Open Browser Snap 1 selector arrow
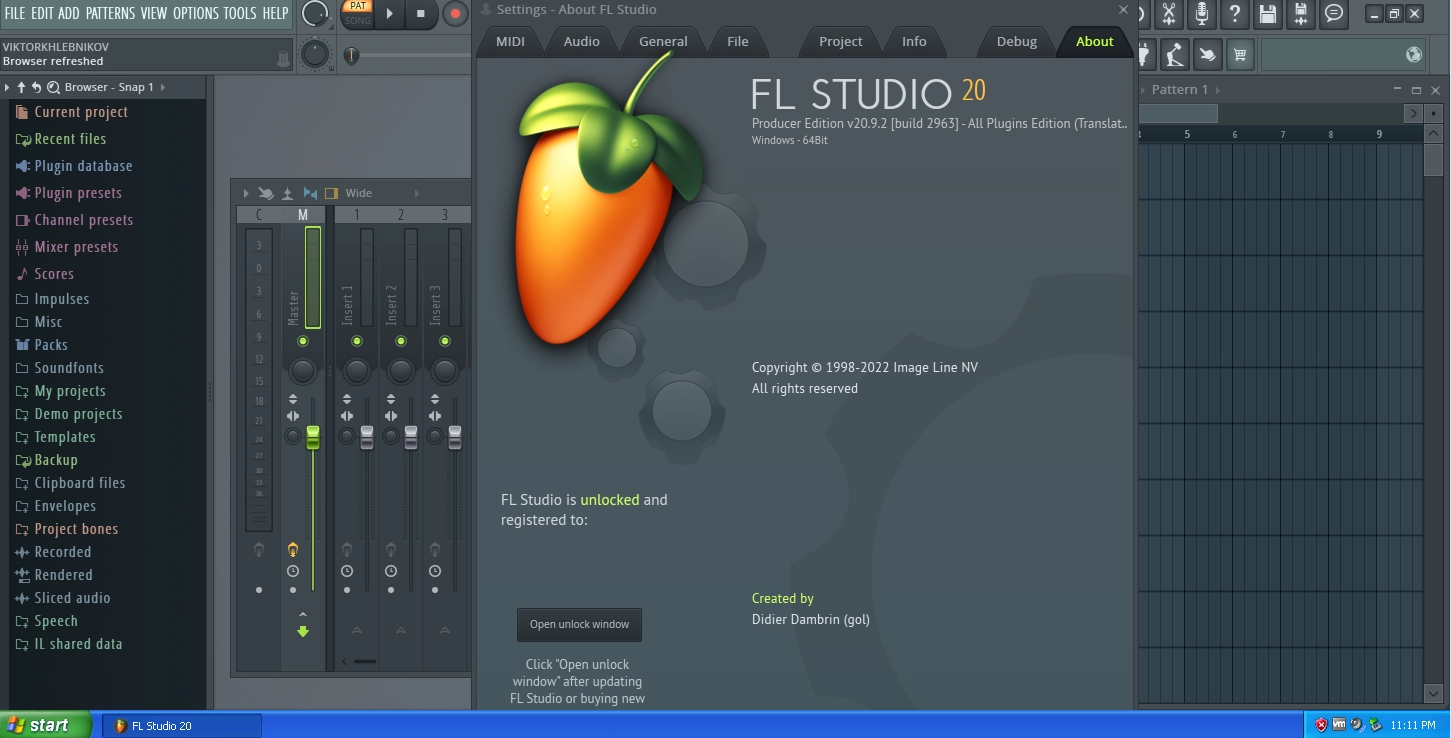This screenshot has height=738, width=1451. click(163, 87)
